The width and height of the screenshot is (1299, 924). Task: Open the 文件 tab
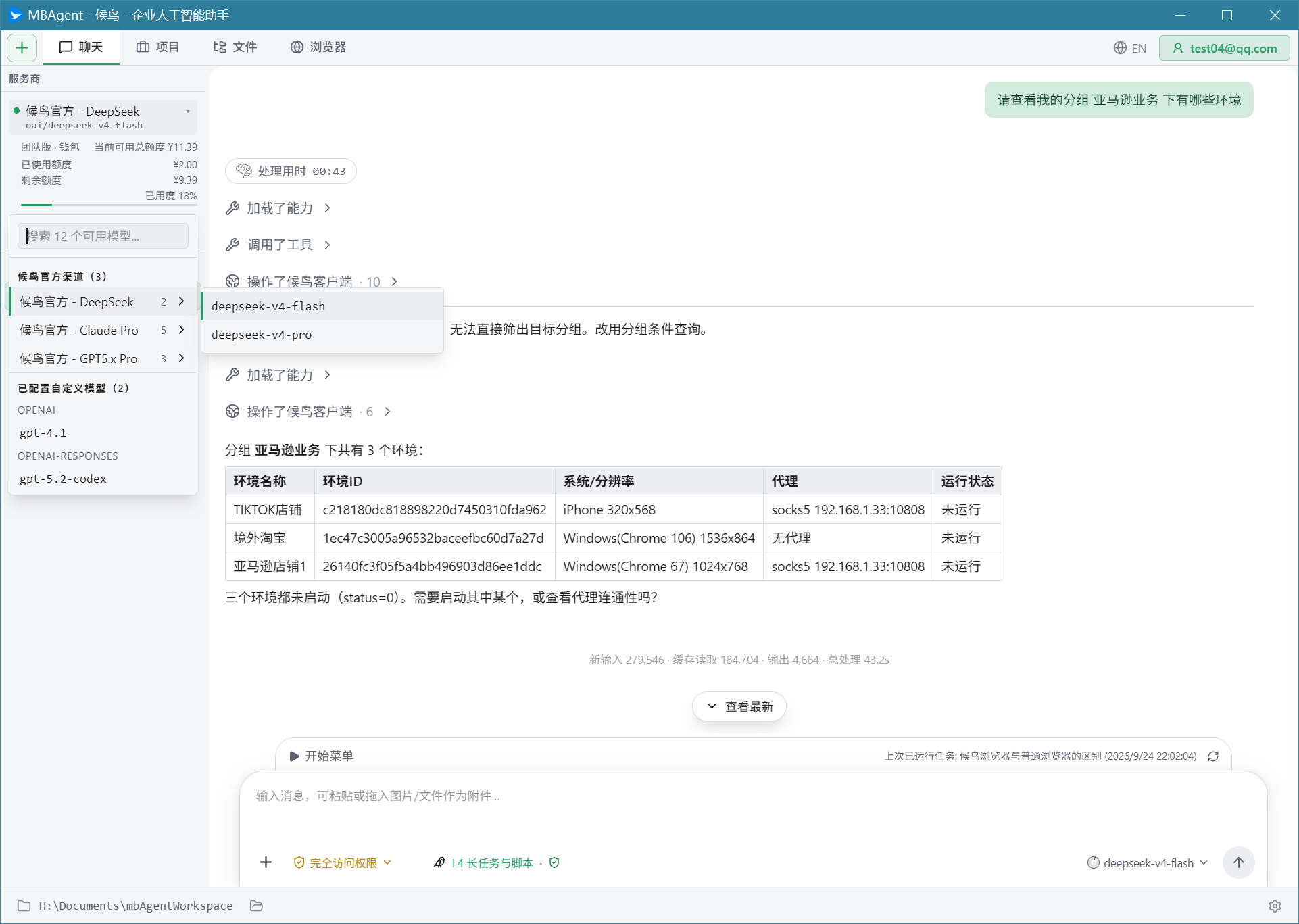tap(235, 47)
